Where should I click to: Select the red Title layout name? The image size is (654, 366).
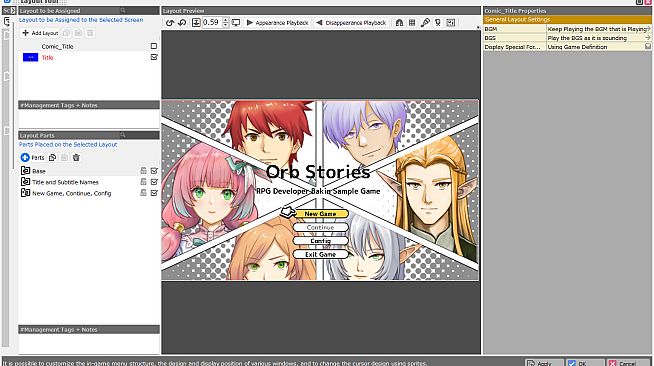pyautogui.click(x=47, y=58)
